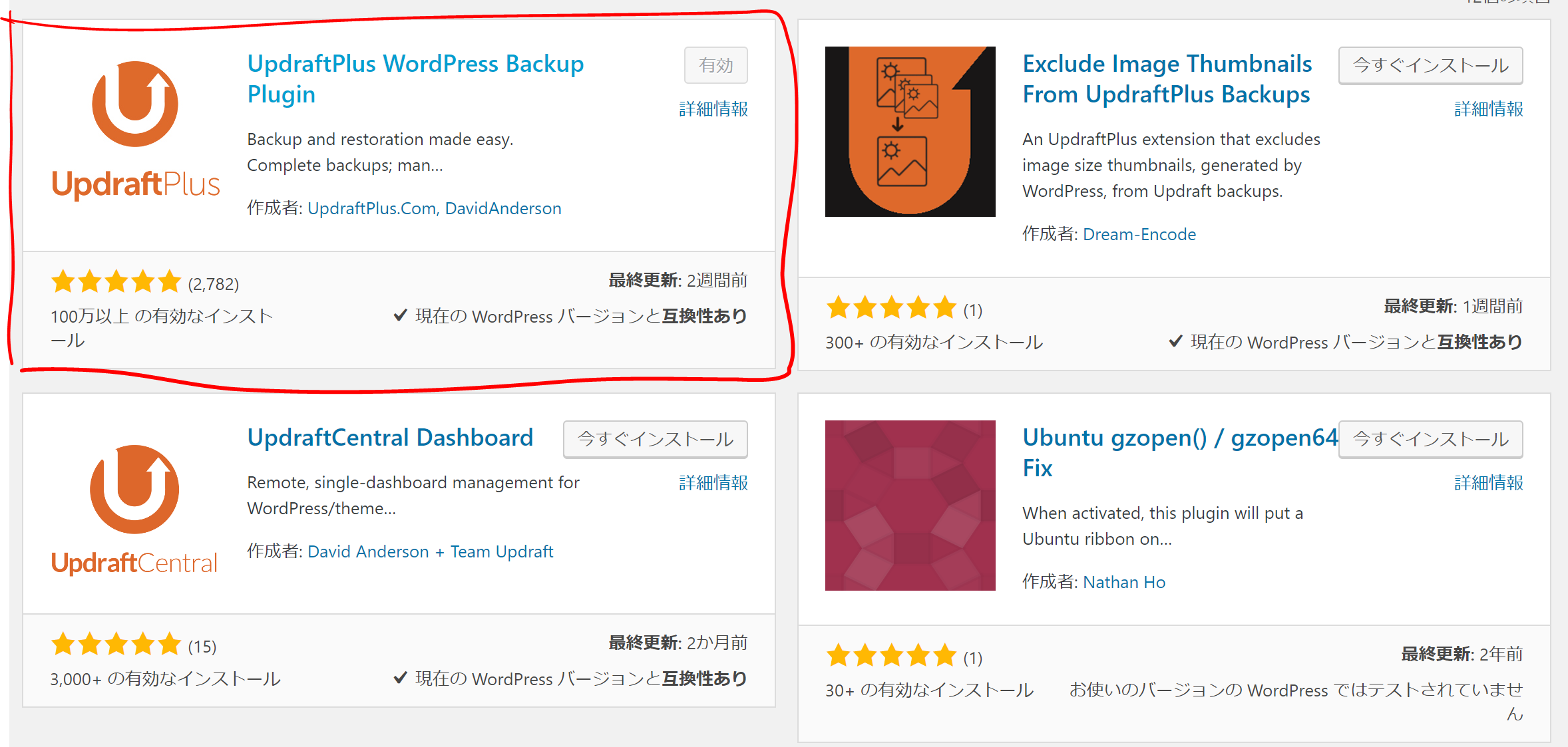Open 詳細情報 for Ubuntu gzopen Fix plugin
This screenshot has height=747, width=1568.
coord(1489,483)
